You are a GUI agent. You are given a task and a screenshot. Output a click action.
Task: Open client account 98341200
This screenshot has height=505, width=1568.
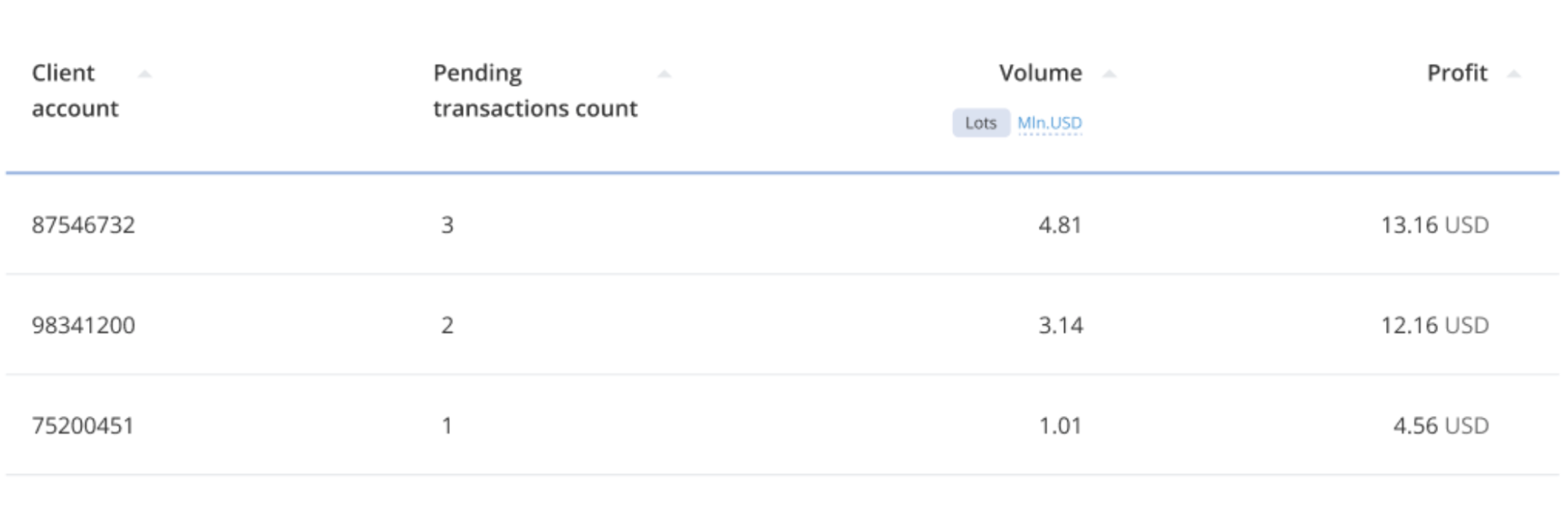coord(83,325)
